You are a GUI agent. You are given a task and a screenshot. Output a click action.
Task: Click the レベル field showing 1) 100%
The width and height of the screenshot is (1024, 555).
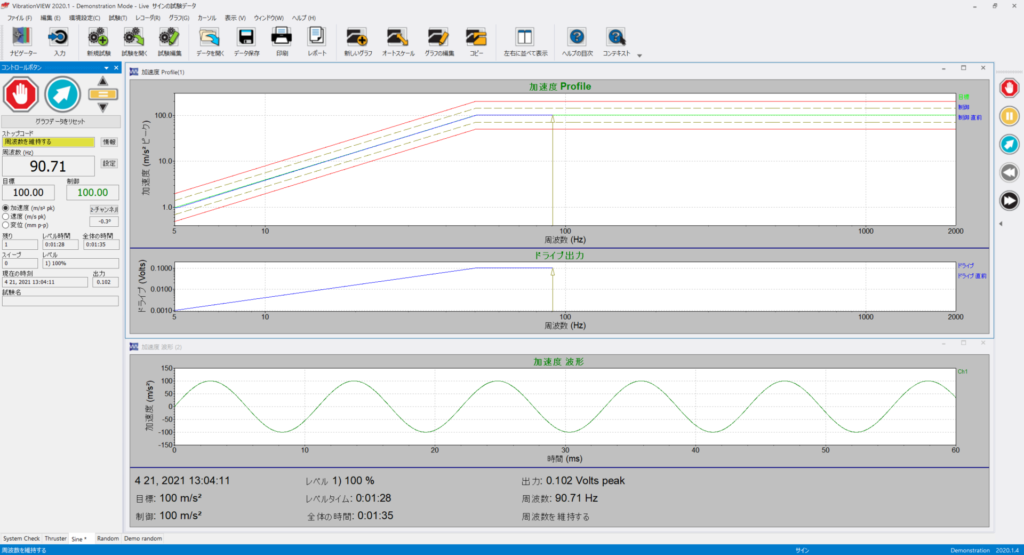80,263
